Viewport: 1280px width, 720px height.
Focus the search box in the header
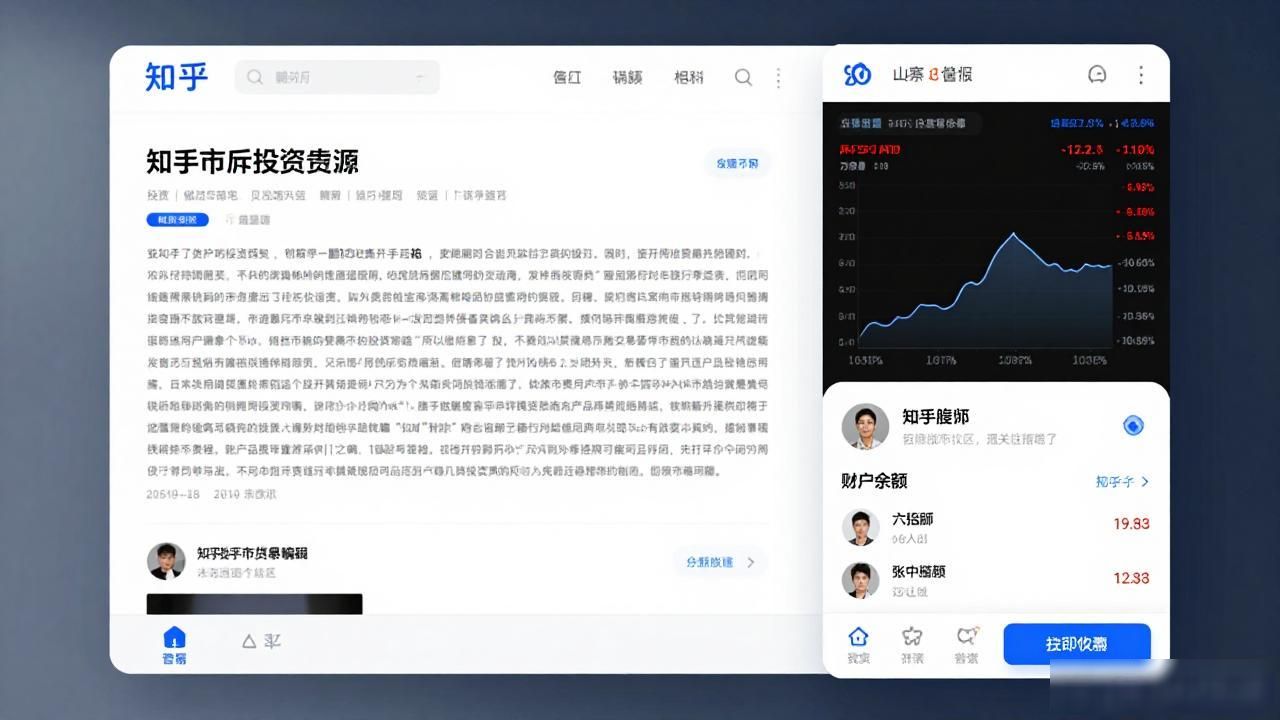337,77
